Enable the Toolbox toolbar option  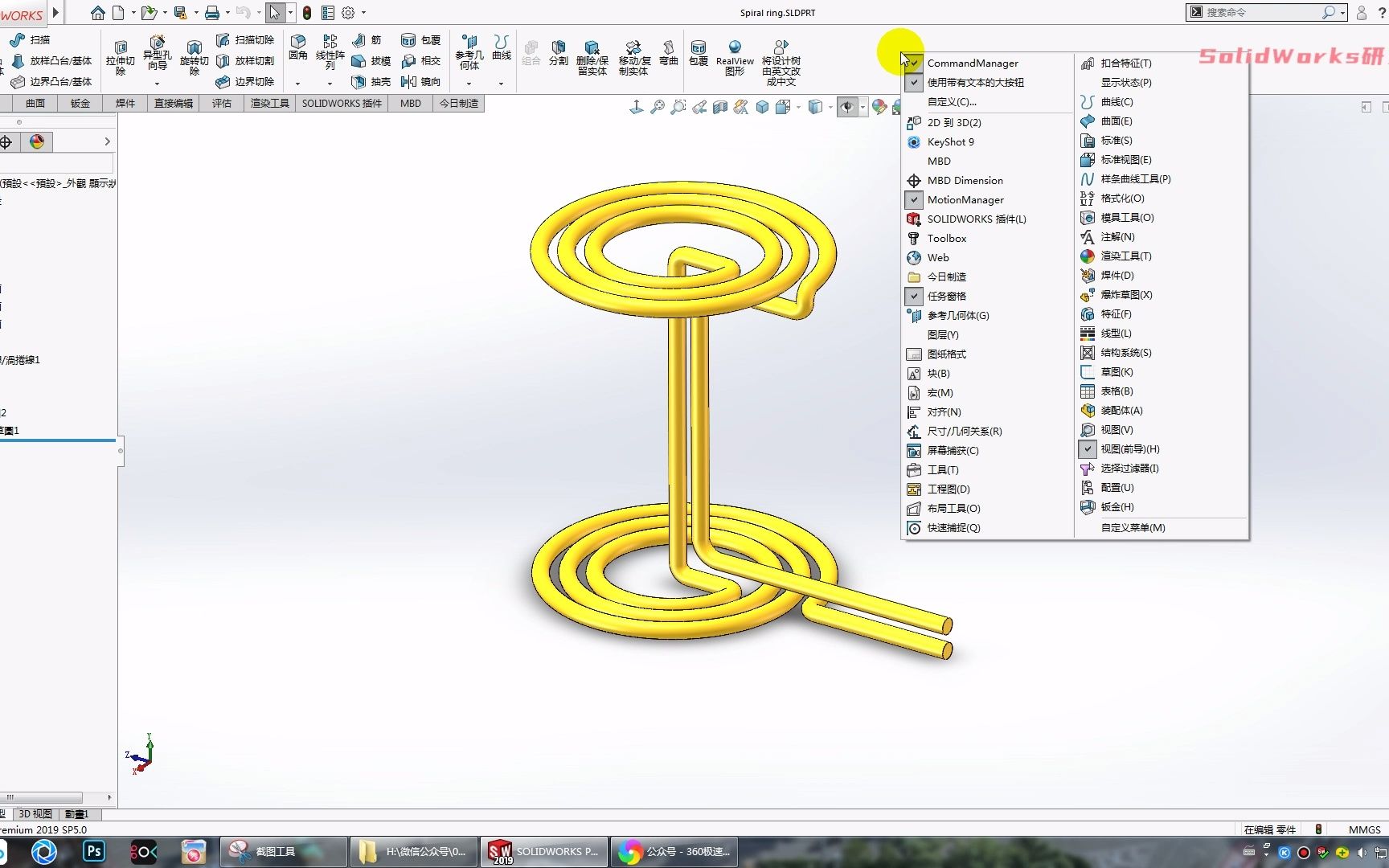pyautogui.click(x=947, y=238)
